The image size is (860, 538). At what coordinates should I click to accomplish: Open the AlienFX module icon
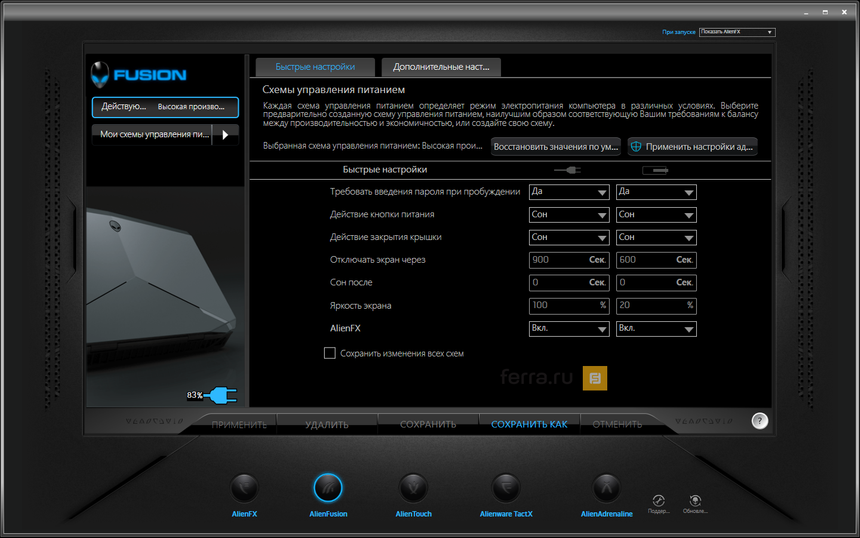point(244,487)
